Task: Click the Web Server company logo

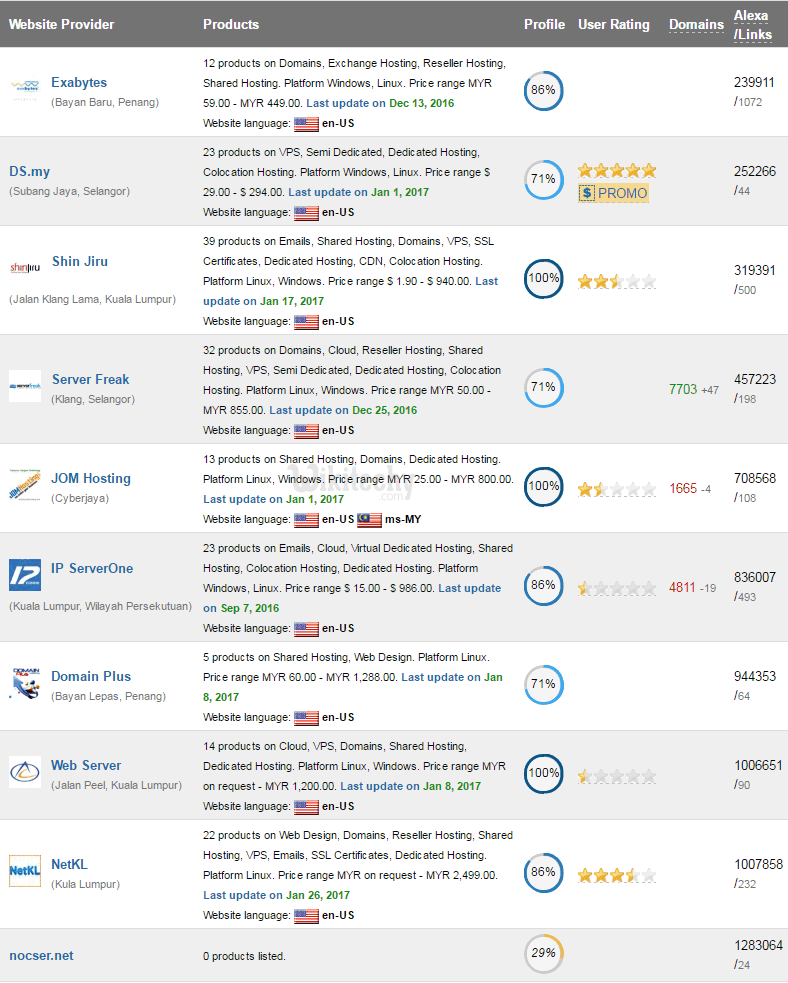Action: tap(24, 773)
